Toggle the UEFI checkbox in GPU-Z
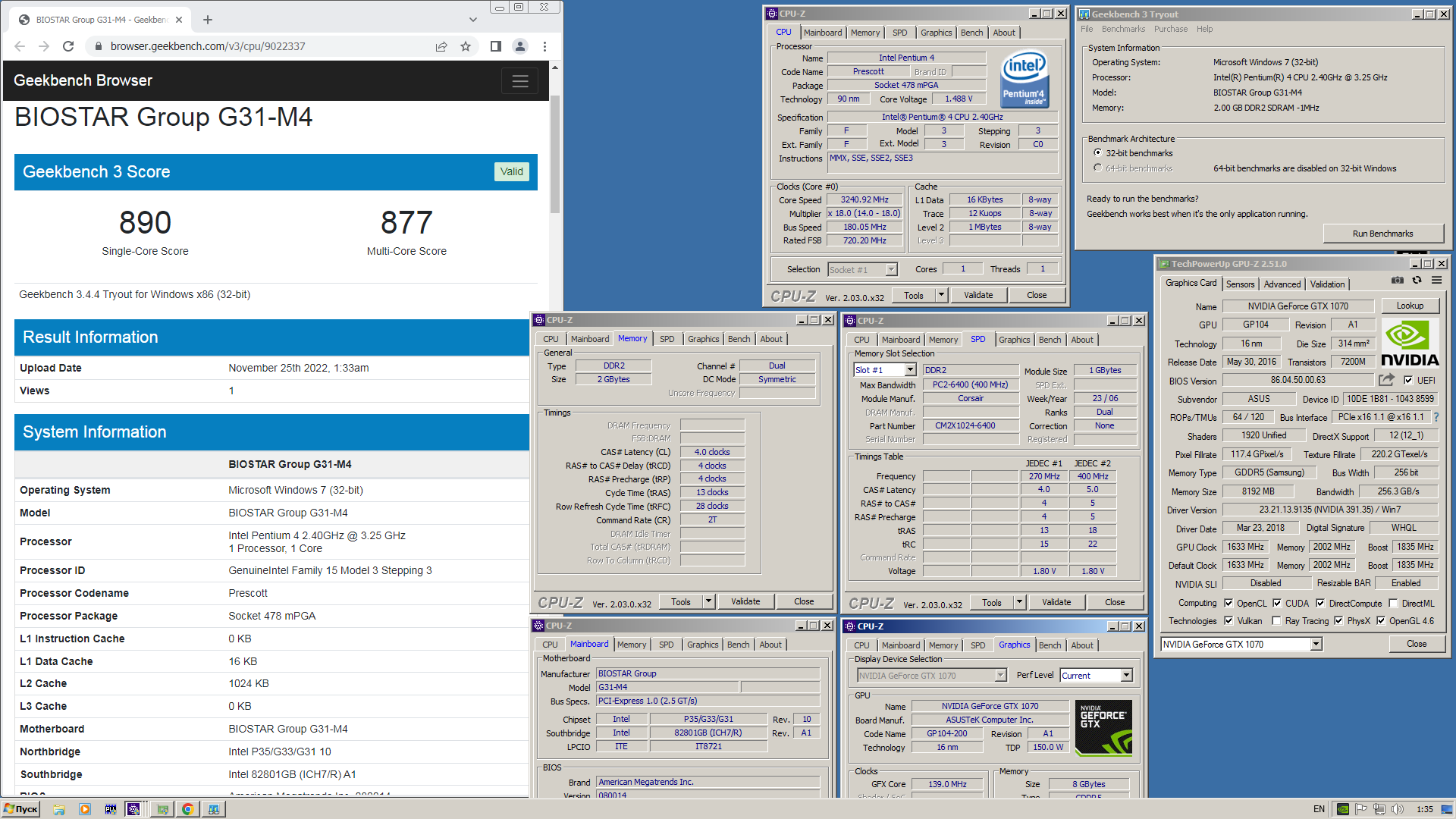 [1408, 381]
